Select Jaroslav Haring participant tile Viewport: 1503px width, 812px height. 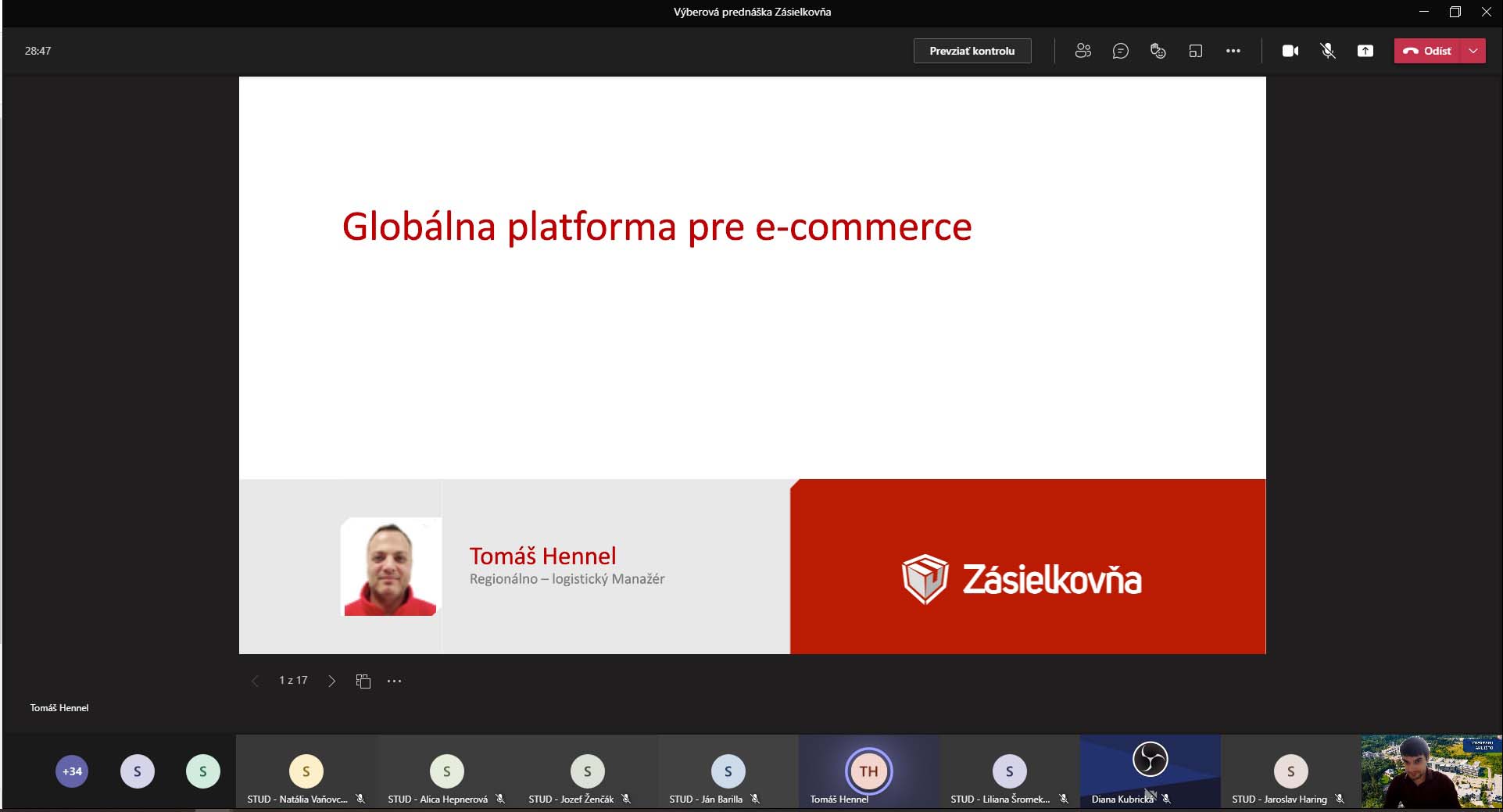click(x=1290, y=771)
